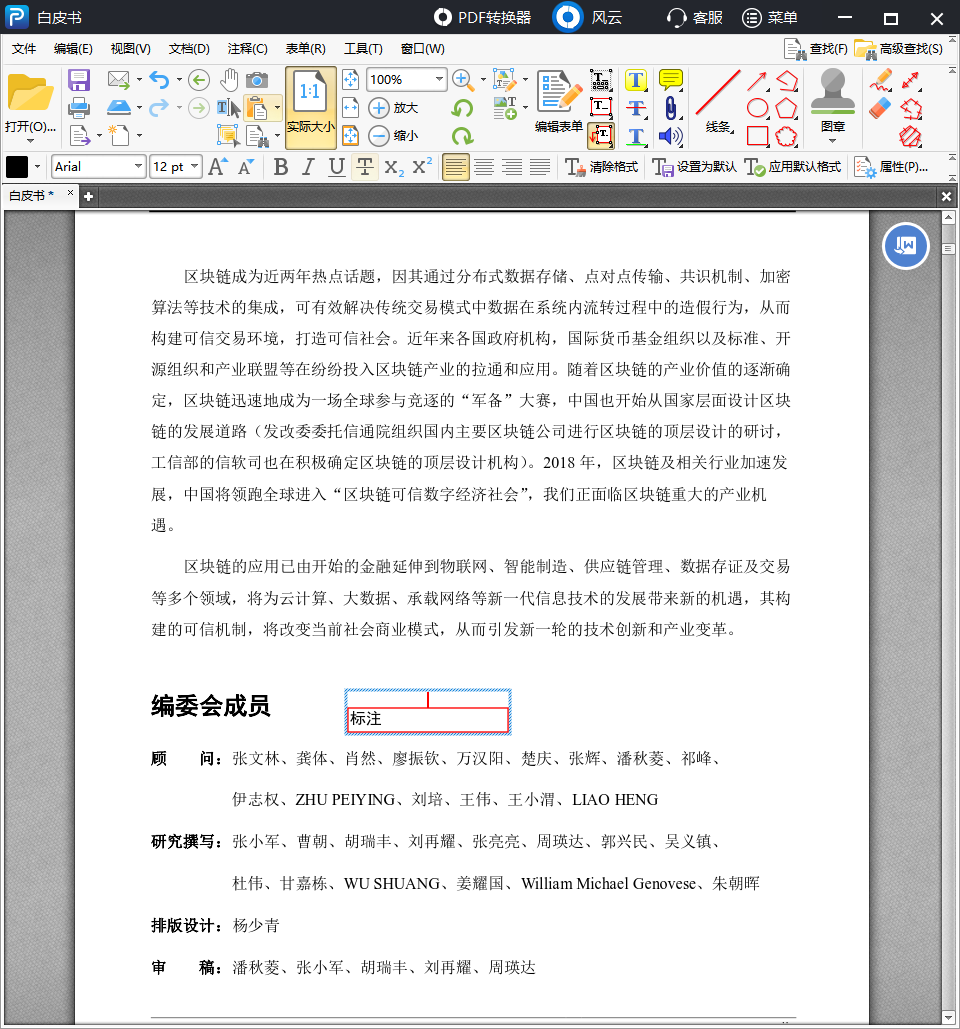Viewport: 960px width, 1029px height.
Task: Click the 设置为默认 button
Action: (x=695, y=167)
